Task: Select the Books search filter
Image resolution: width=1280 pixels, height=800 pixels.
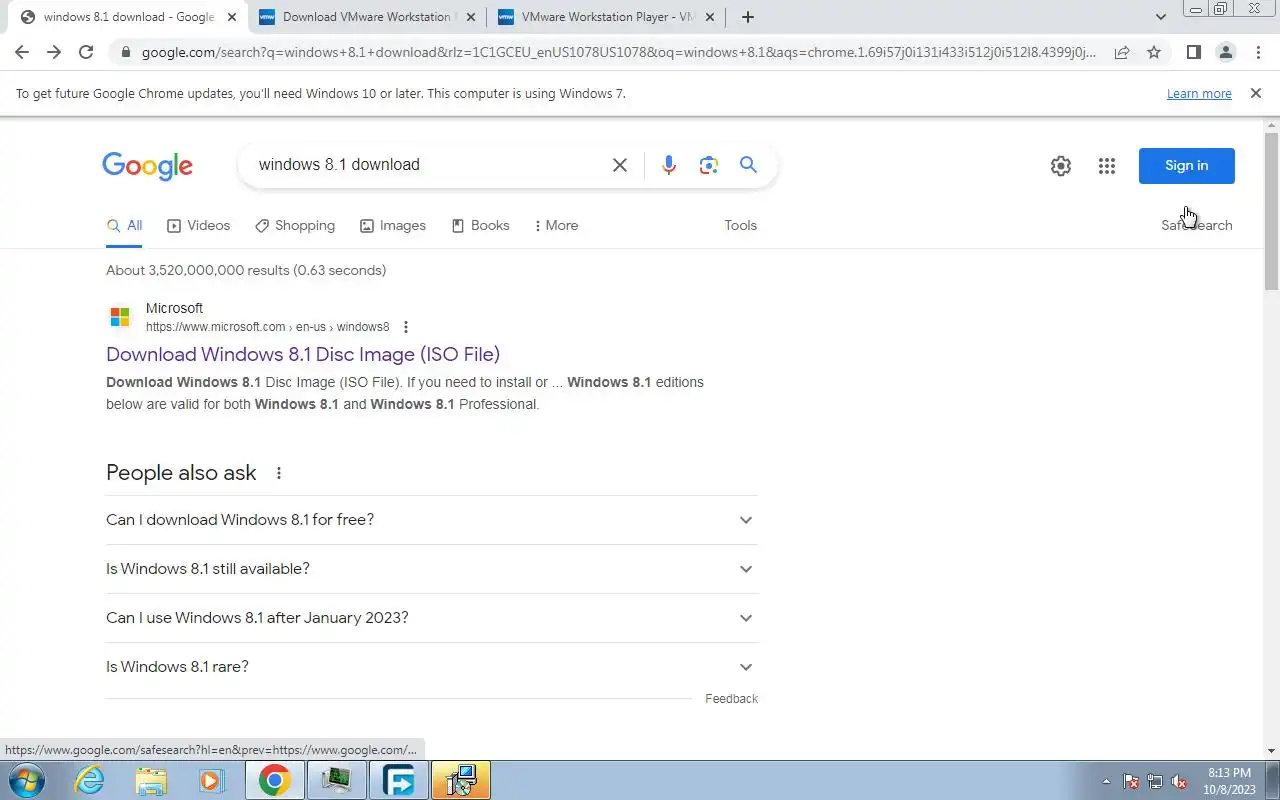Action: coord(480,226)
